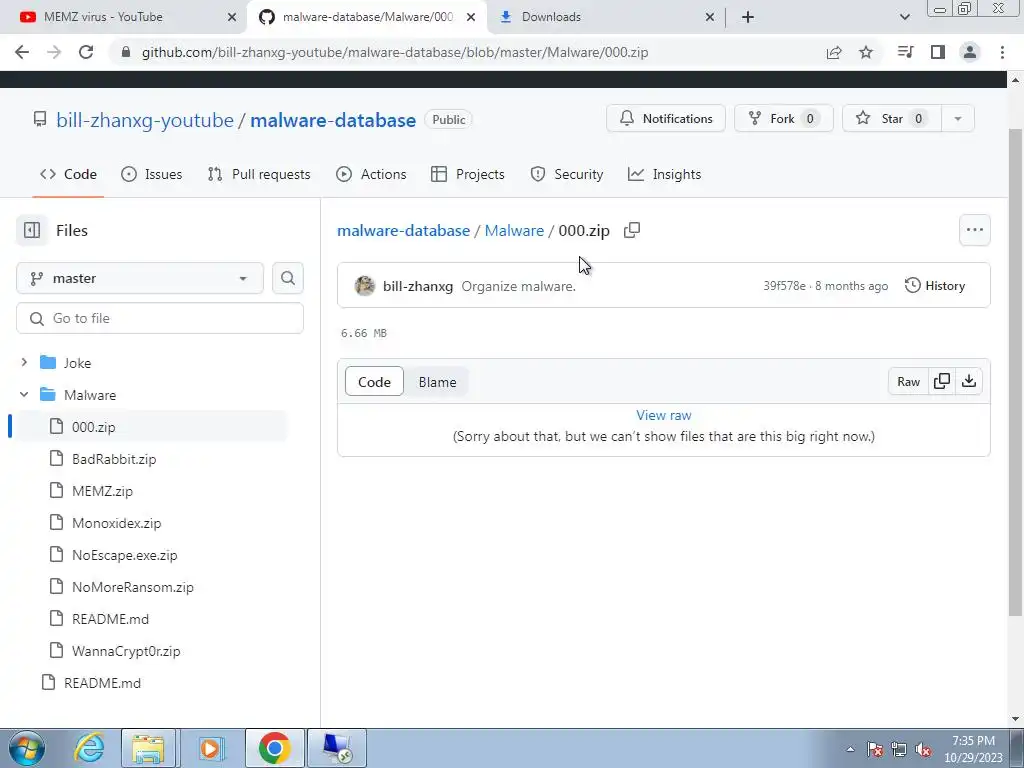Mute volume icon in system tray
The height and width of the screenshot is (768, 1024).
[x=923, y=750]
